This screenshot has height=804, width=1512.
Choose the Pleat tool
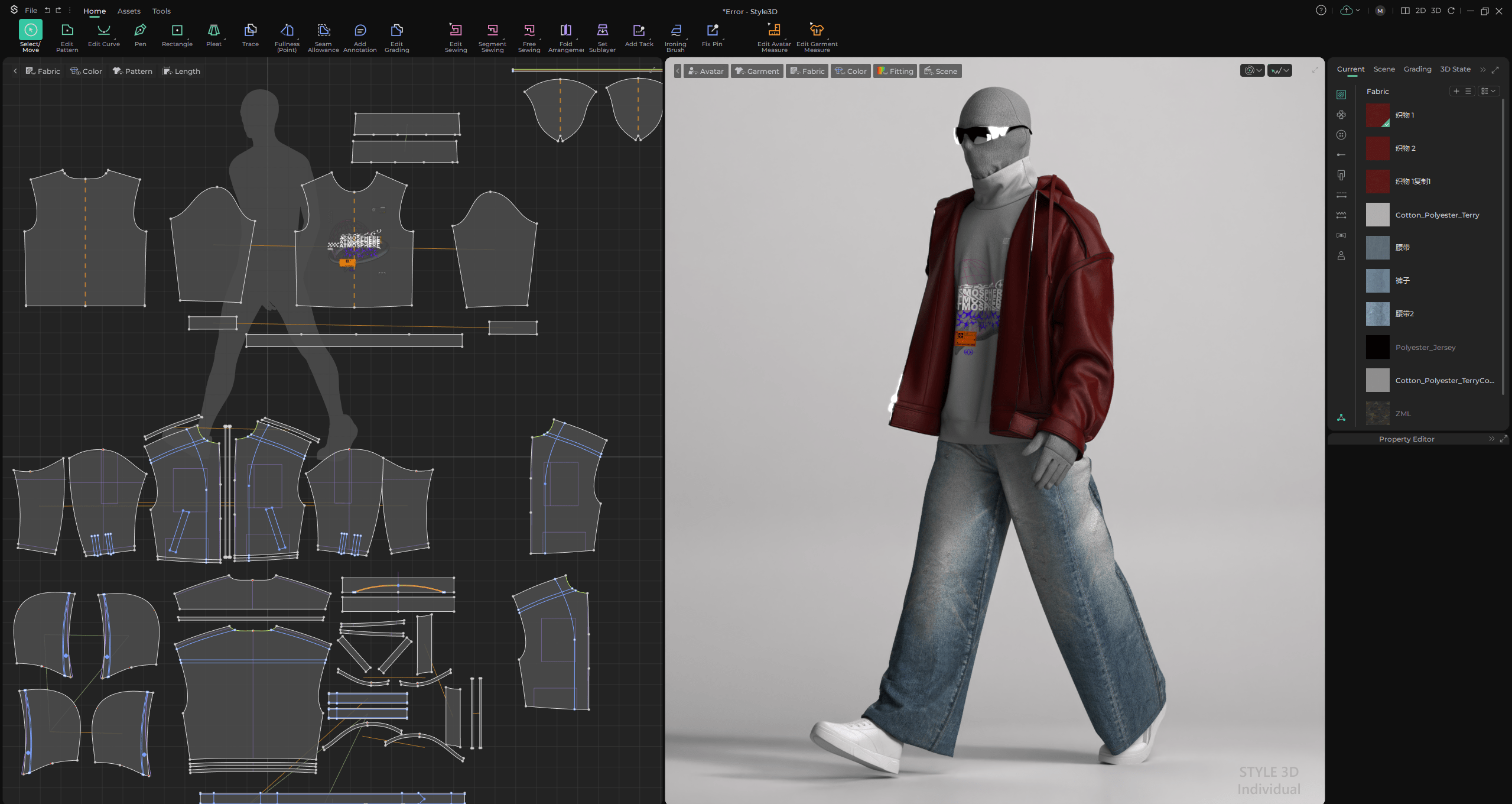point(213,35)
